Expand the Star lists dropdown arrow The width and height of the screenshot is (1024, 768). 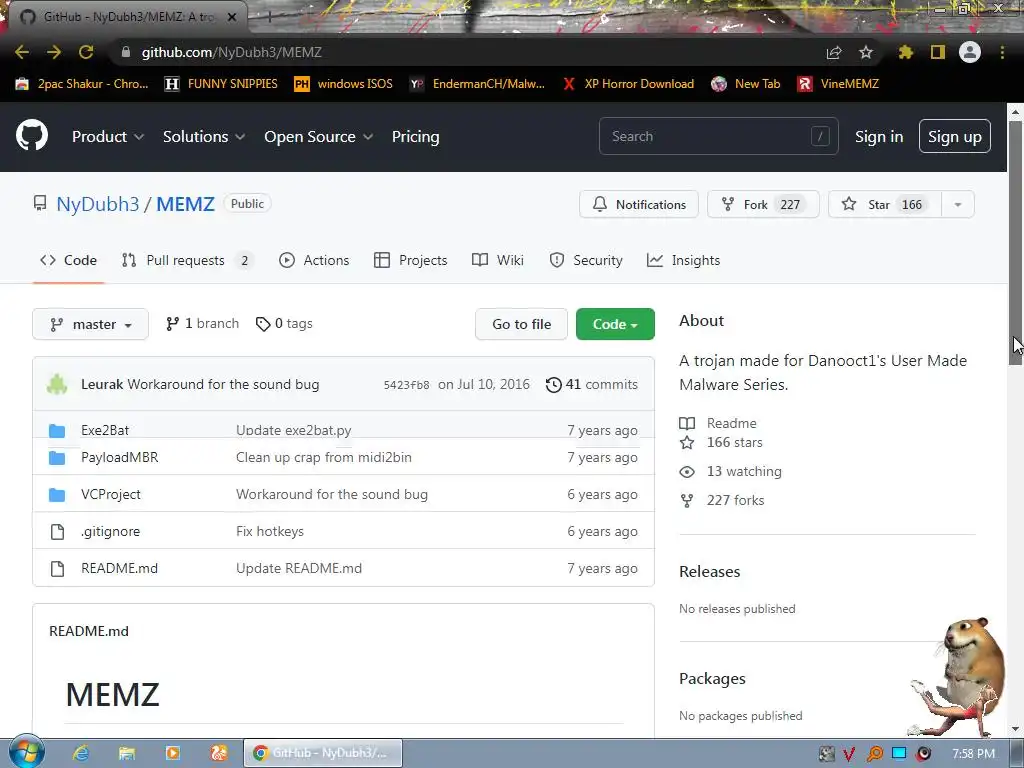[x=957, y=204]
